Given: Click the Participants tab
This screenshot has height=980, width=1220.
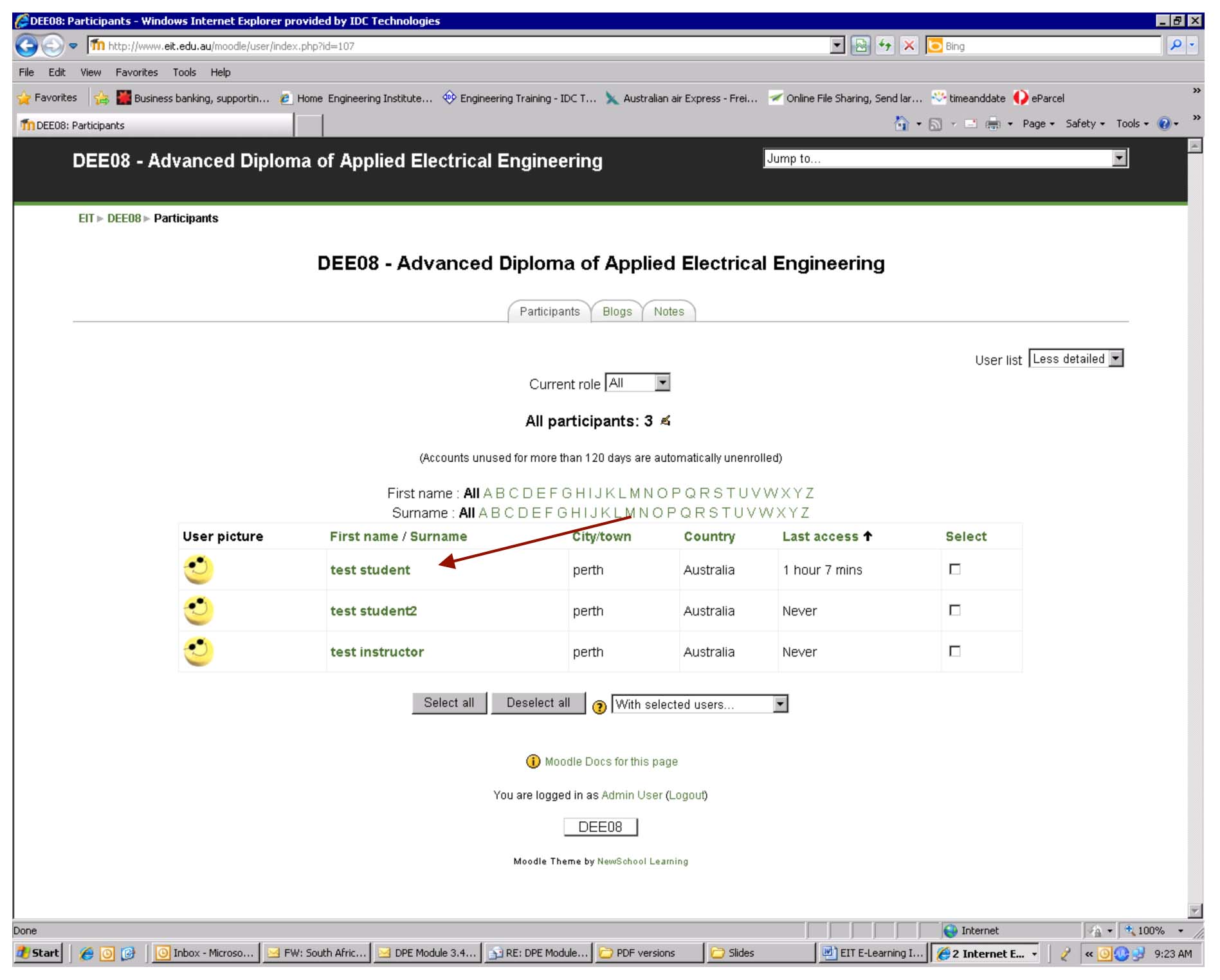Looking at the screenshot, I should pyautogui.click(x=550, y=311).
